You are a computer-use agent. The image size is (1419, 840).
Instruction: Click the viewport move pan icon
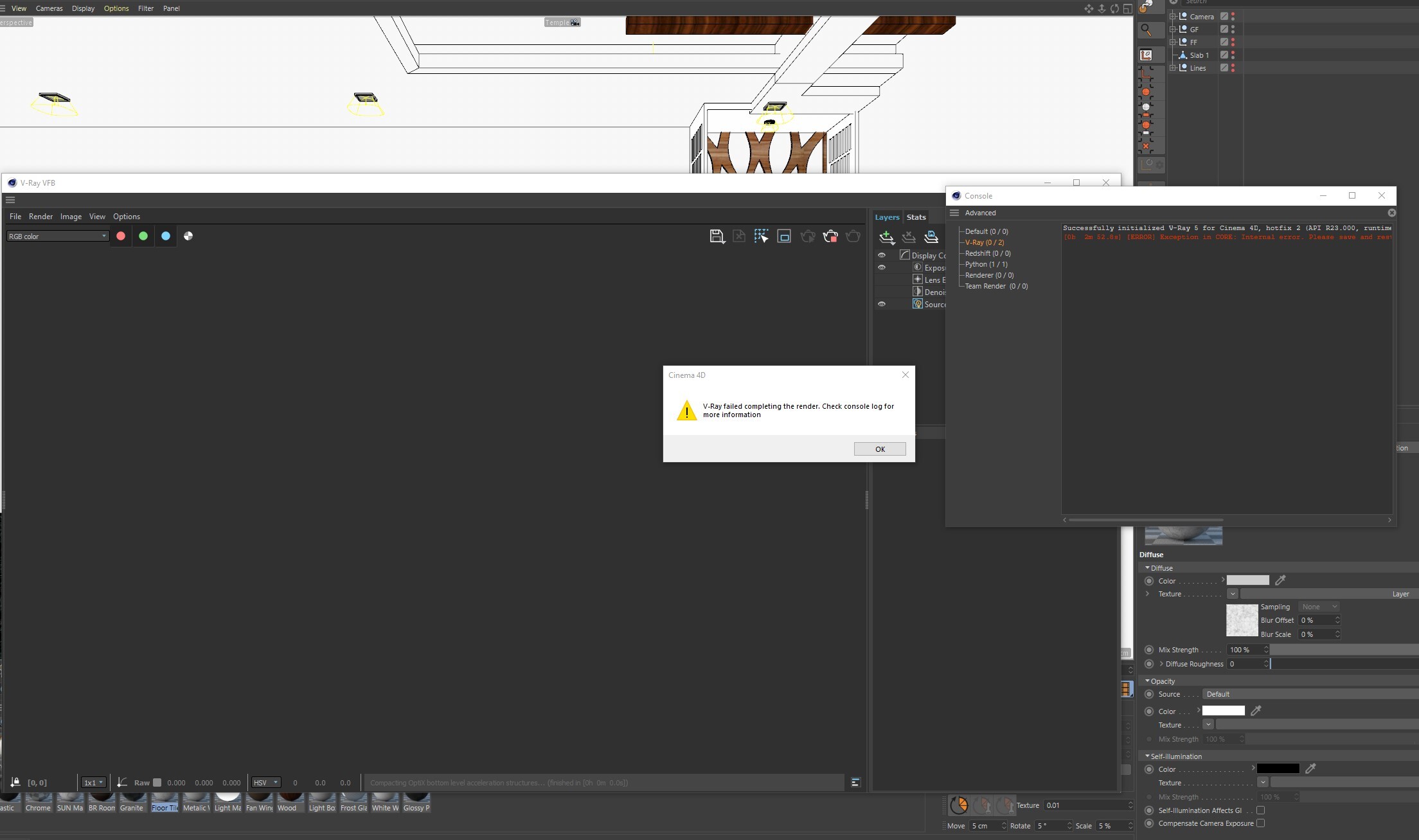tap(1089, 8)
